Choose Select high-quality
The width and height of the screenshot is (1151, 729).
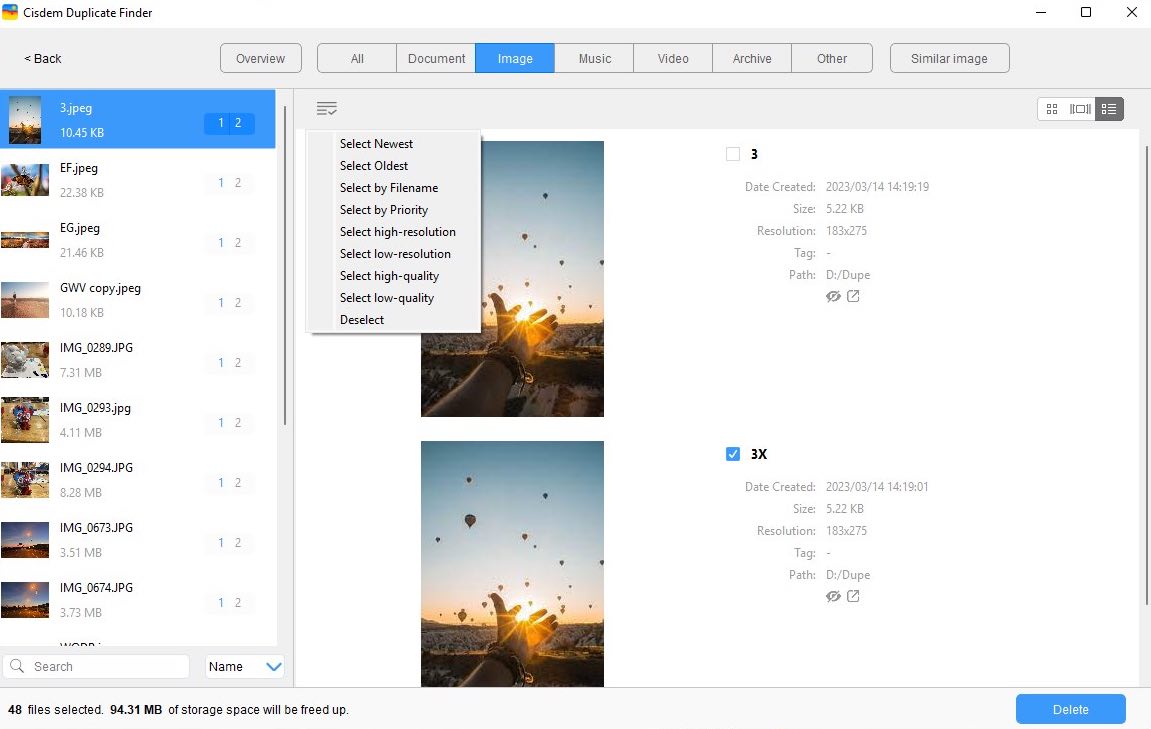pyautogui.click(x=389, y=276)
